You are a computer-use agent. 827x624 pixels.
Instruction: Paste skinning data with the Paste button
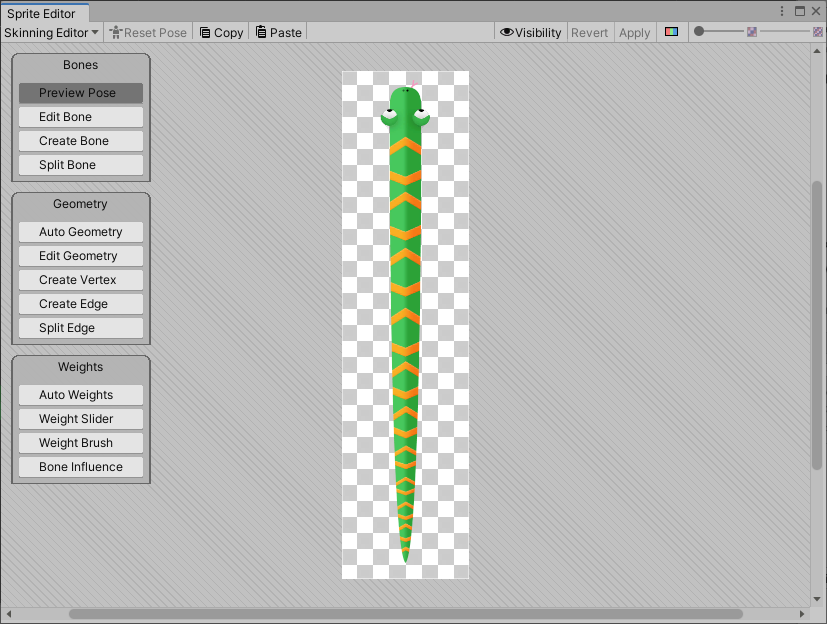[x=278, y=32]
